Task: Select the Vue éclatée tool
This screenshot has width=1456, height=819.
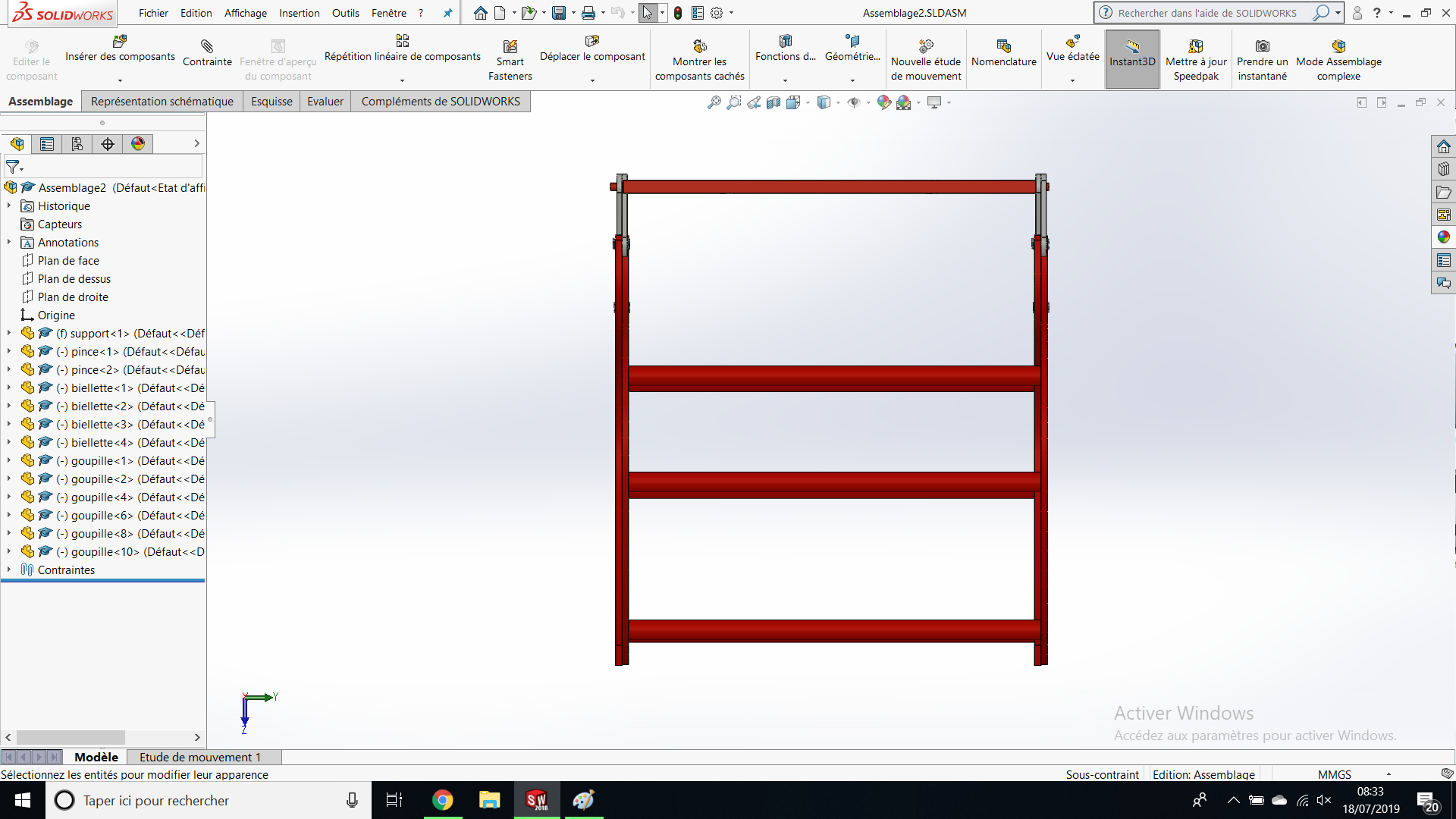Action: tap(1072, 42)
